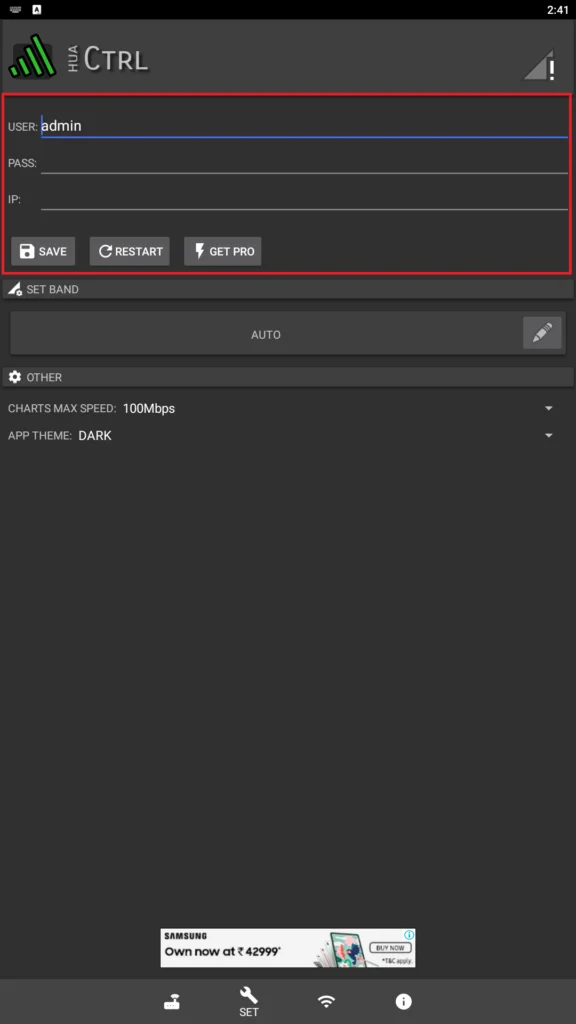Open the router tab in bottom navigation
Screen dimensions: 576x1024
[172, 1001]
